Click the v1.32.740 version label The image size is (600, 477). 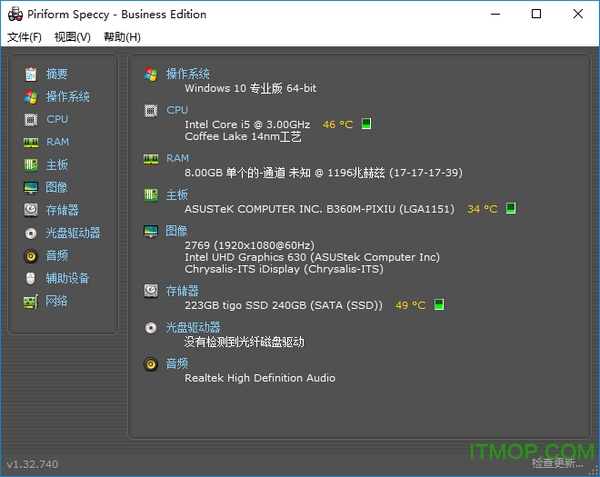(33, 464)
